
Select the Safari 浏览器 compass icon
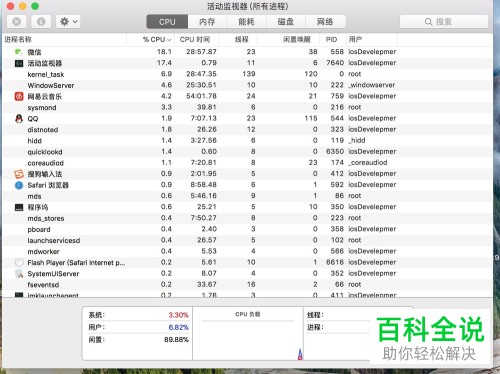(19, 185)
